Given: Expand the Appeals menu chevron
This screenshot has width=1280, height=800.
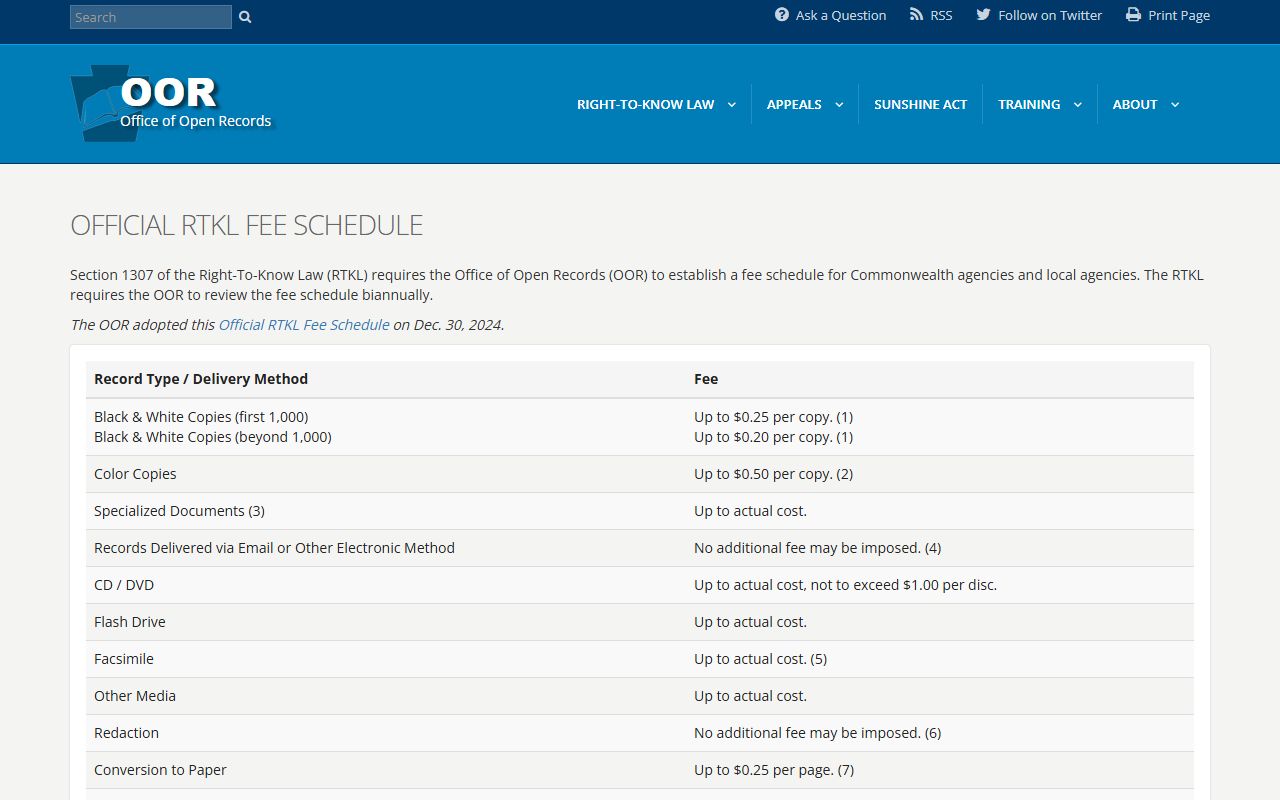Looking at the screenshot, I should pyautogui.click(x=839, y=105).
